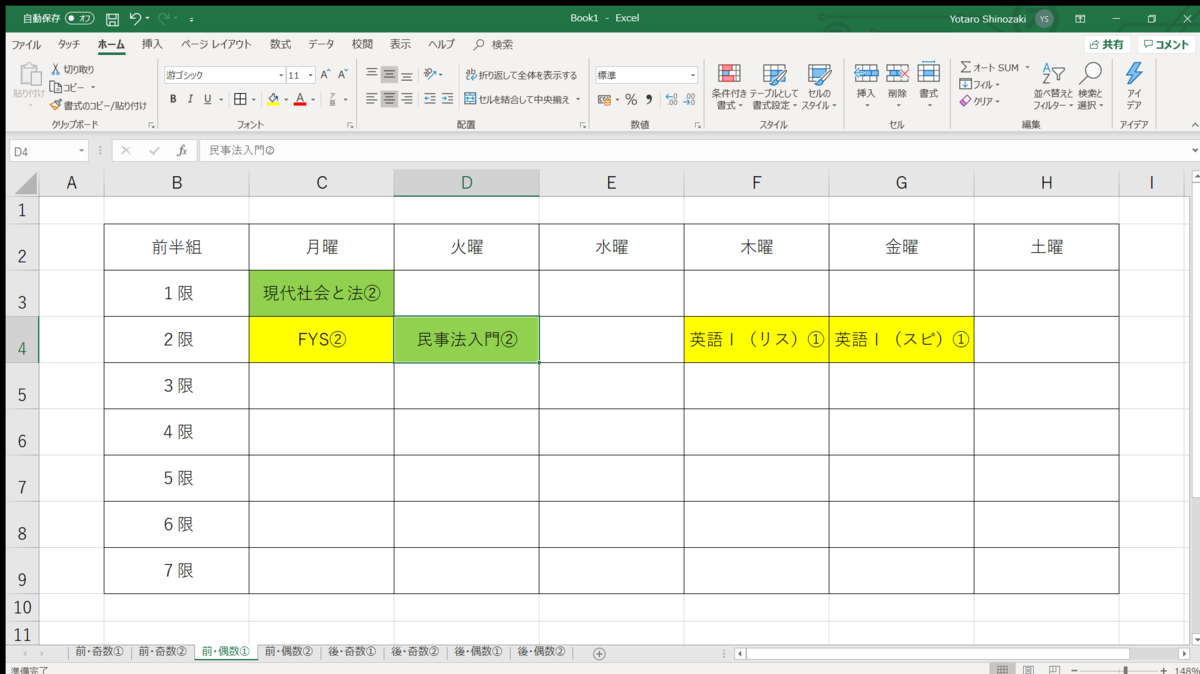Click the orientation text angle icon
This screenshot has width=1200, height=674.
[430, 75]
